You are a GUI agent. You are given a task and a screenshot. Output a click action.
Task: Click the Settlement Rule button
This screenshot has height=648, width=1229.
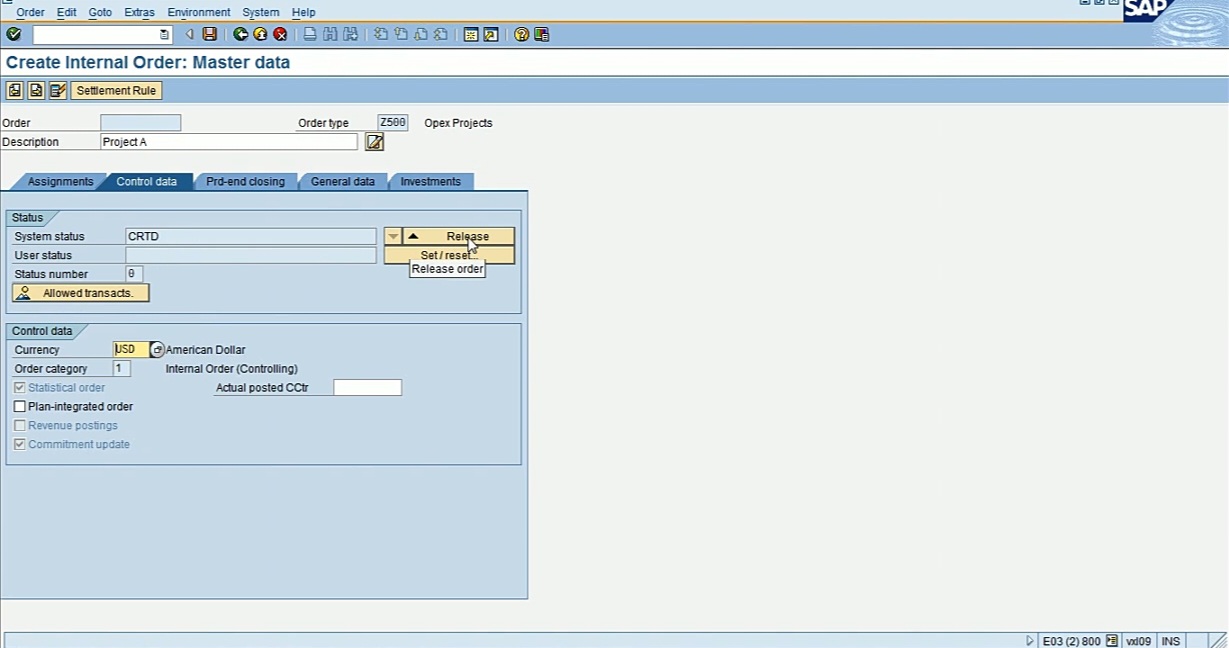coord(116,90)
